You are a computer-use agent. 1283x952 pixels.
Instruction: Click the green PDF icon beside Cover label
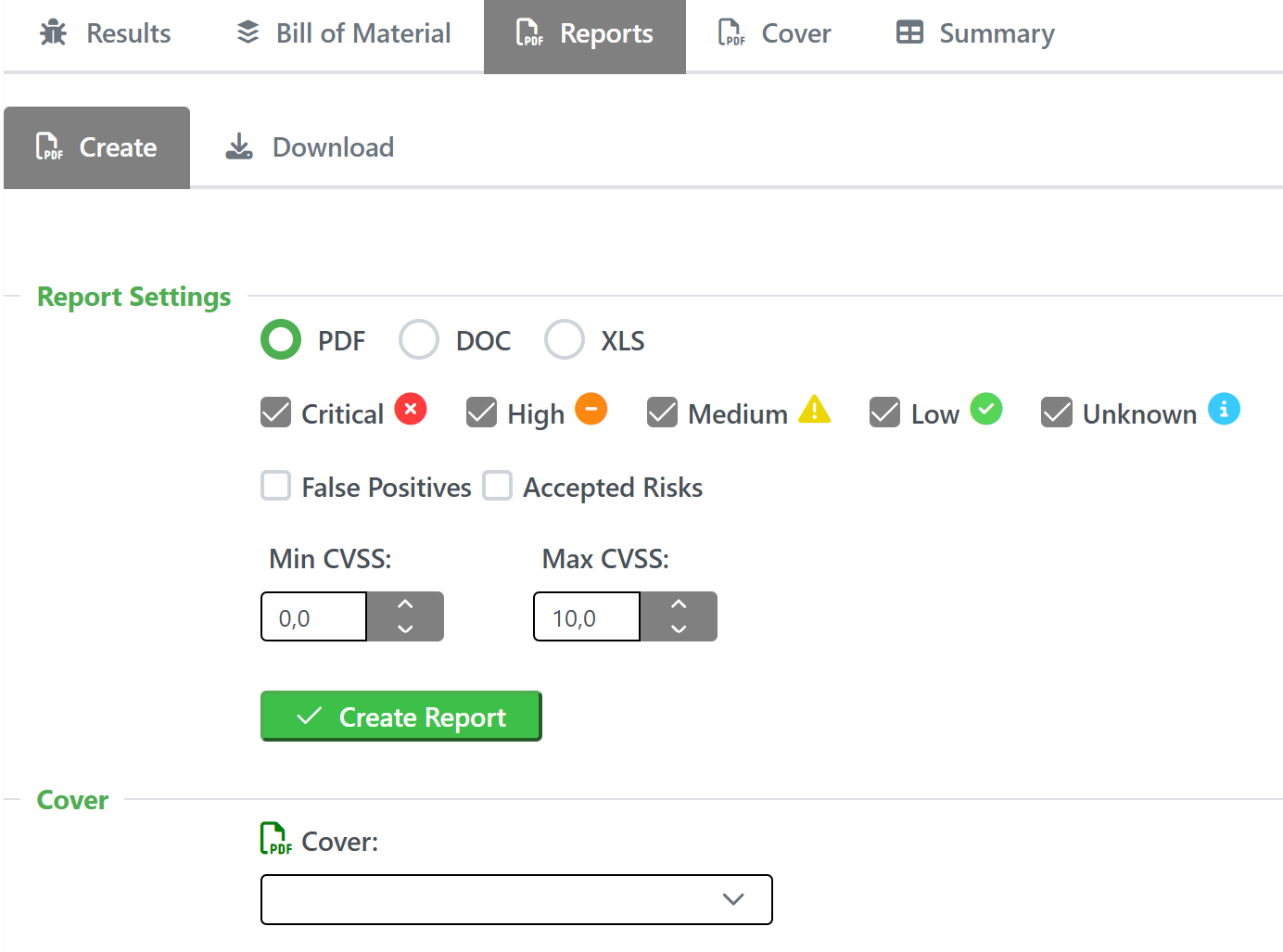[x=275, y=839]
